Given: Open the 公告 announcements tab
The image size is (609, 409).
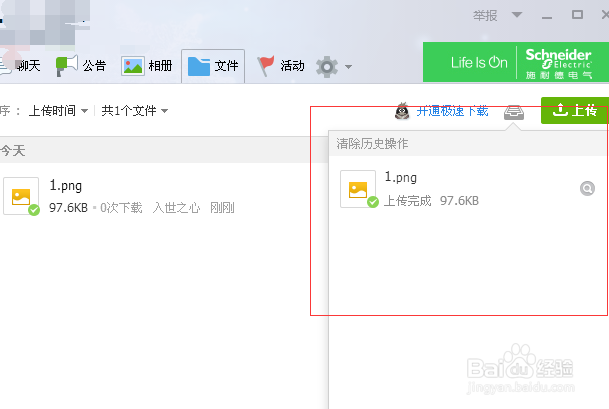Looking at the screenshot, I should [x=81, y=66].
